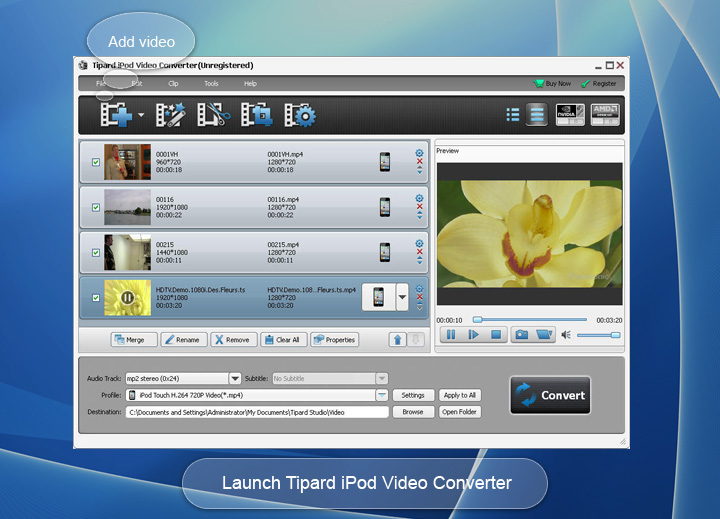Viewport: 720px width, 519px height.
Task: Open settings gear for 00116 row
Action: pos(419,198)
